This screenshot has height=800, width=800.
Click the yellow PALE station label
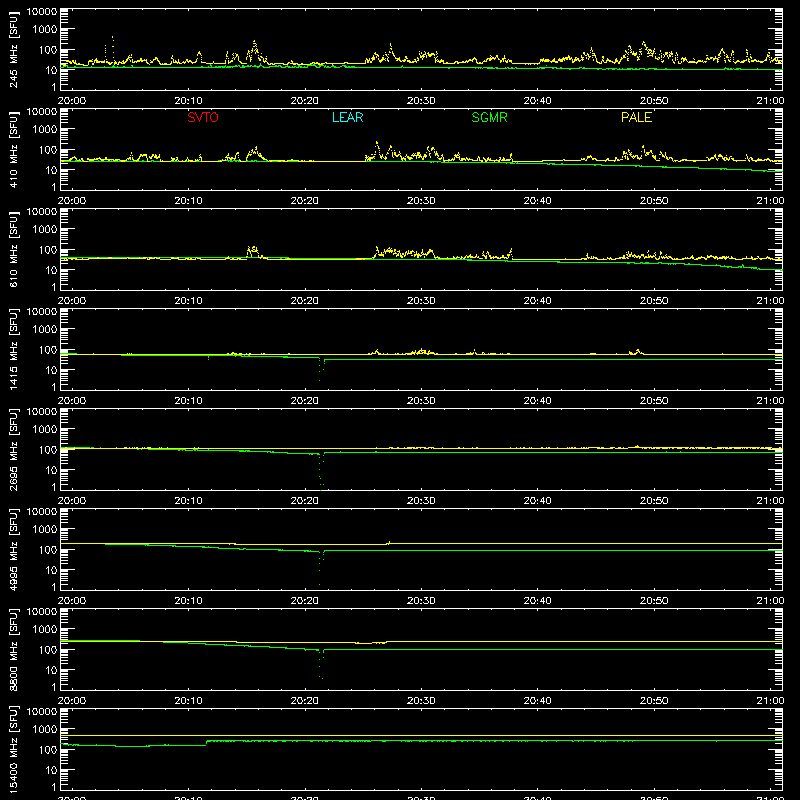[x=636, y=117]
